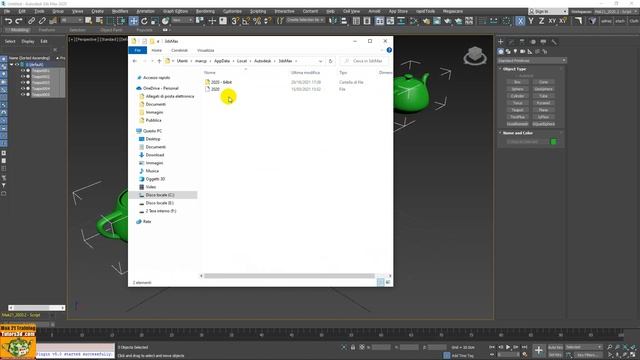Open the Modifiers menu
The height and width of the screenshot is (360, 640).
(120, 11)
